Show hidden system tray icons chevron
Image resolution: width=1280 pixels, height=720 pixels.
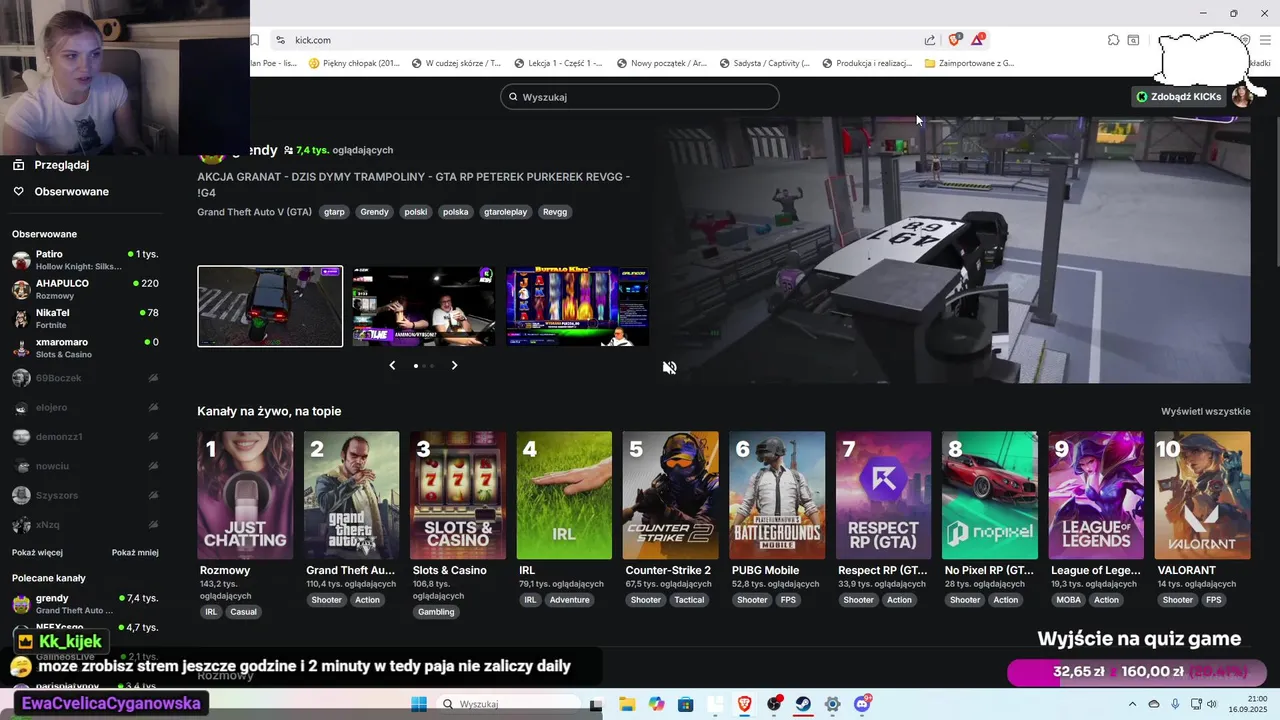pyautogui.click(x=1134, y=704)
